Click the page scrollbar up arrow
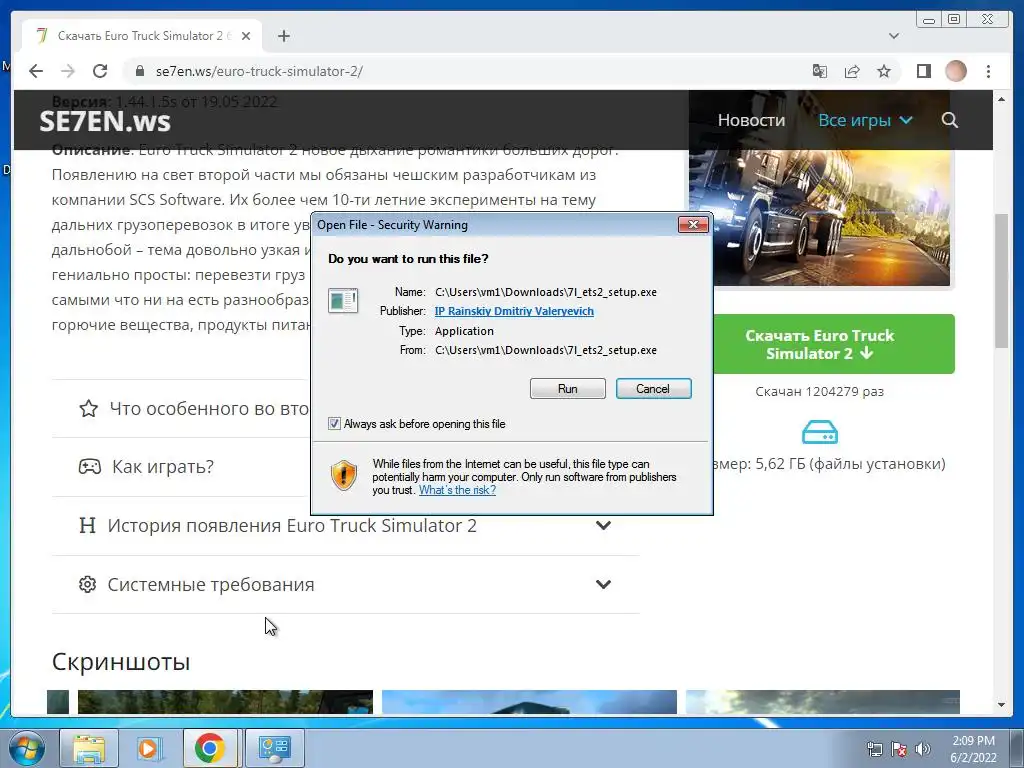 [1002, 99]
